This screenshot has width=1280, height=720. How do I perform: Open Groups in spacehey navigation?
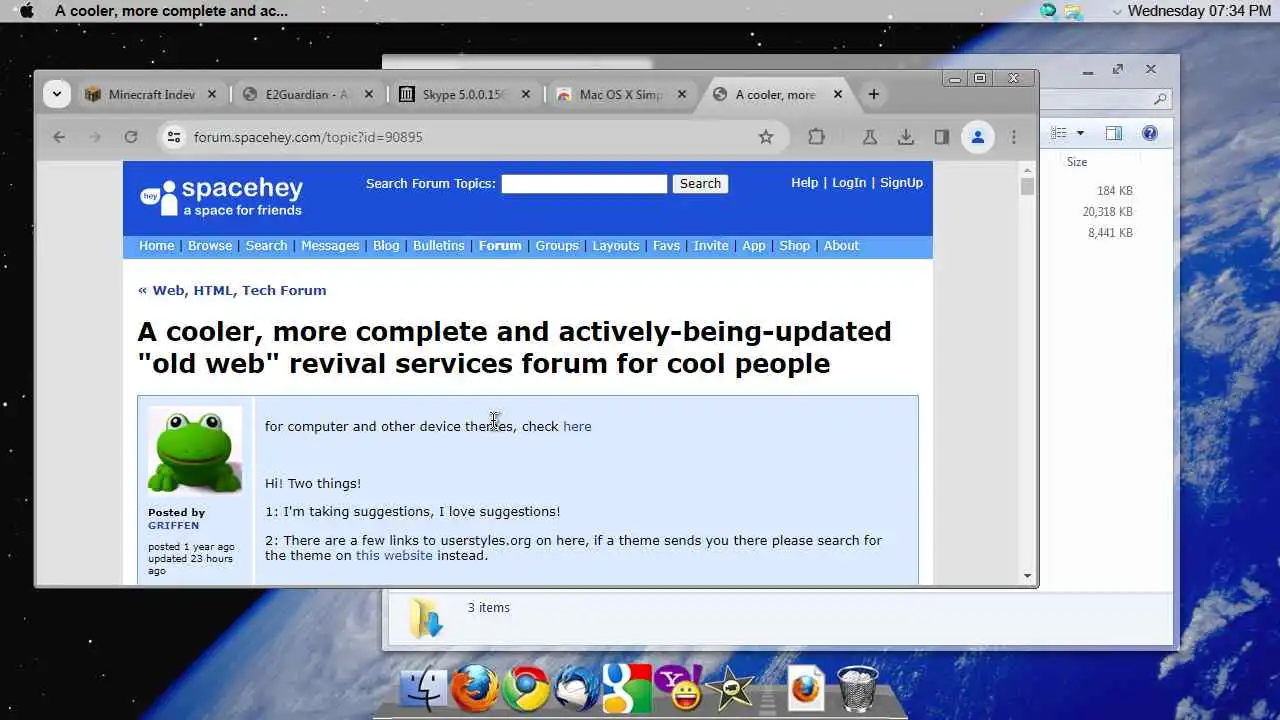557,245
